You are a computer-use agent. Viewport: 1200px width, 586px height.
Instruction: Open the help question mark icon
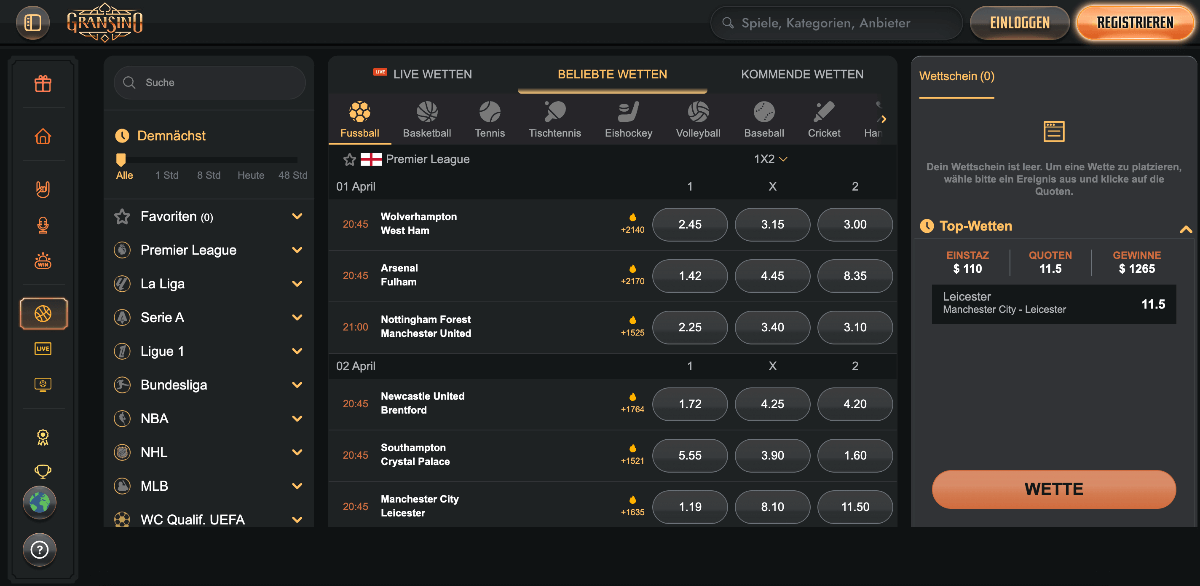[40, 549]
